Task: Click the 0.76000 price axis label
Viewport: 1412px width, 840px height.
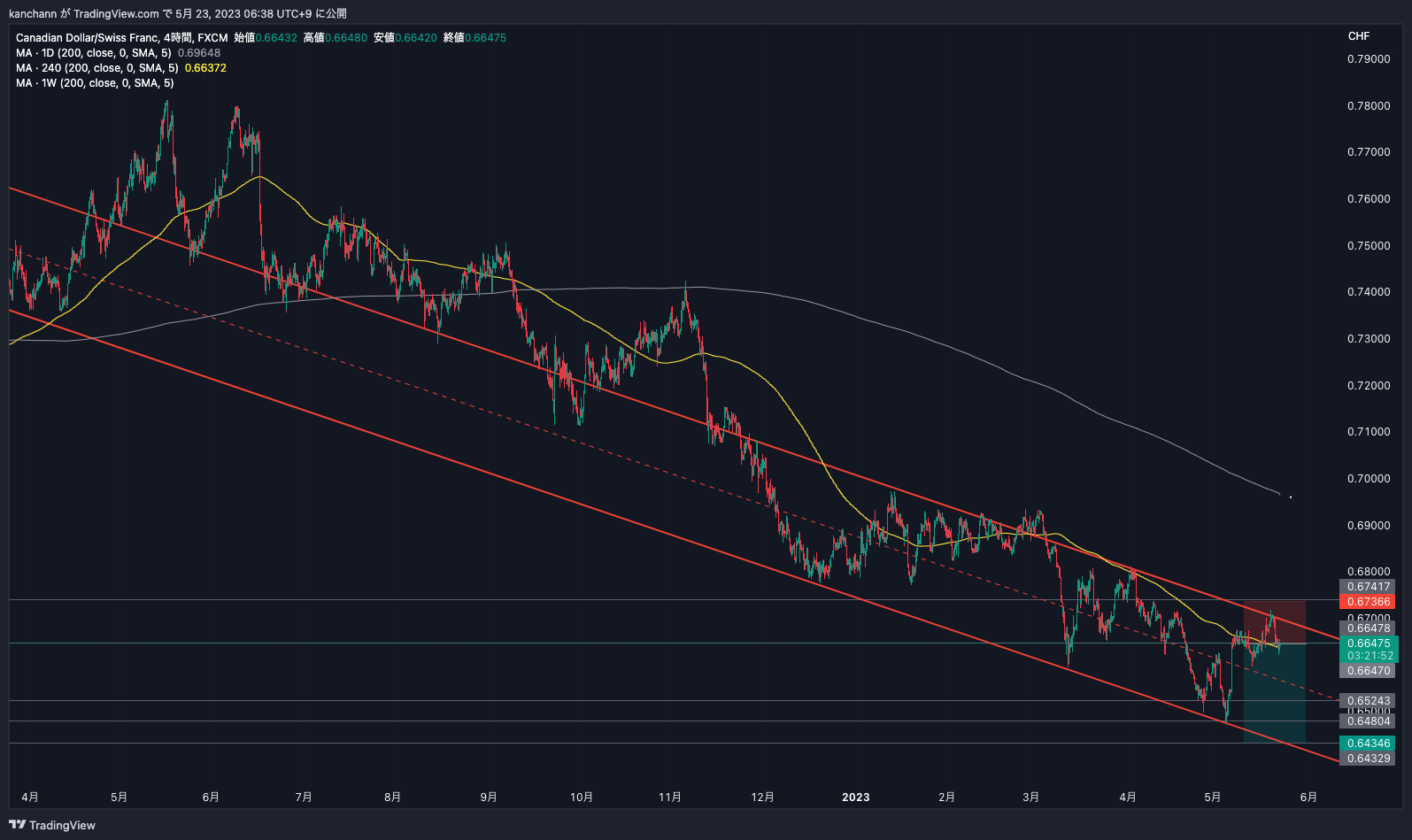Action: point(1369,199)
